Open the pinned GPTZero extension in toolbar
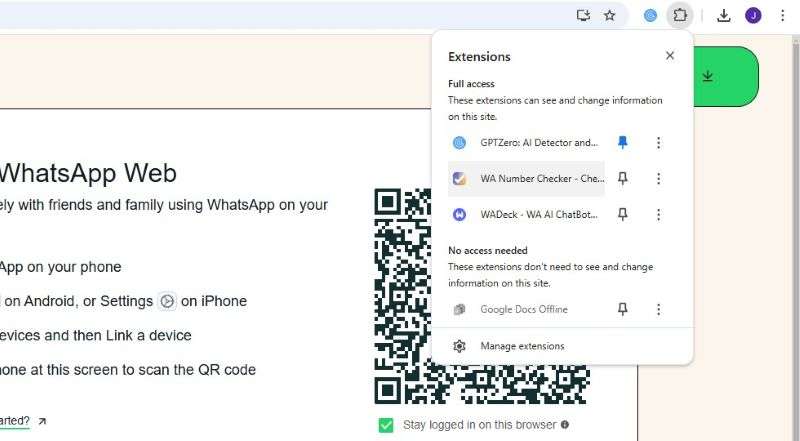The width and height of the screenshot is (800, 441). tap(650, 15)
